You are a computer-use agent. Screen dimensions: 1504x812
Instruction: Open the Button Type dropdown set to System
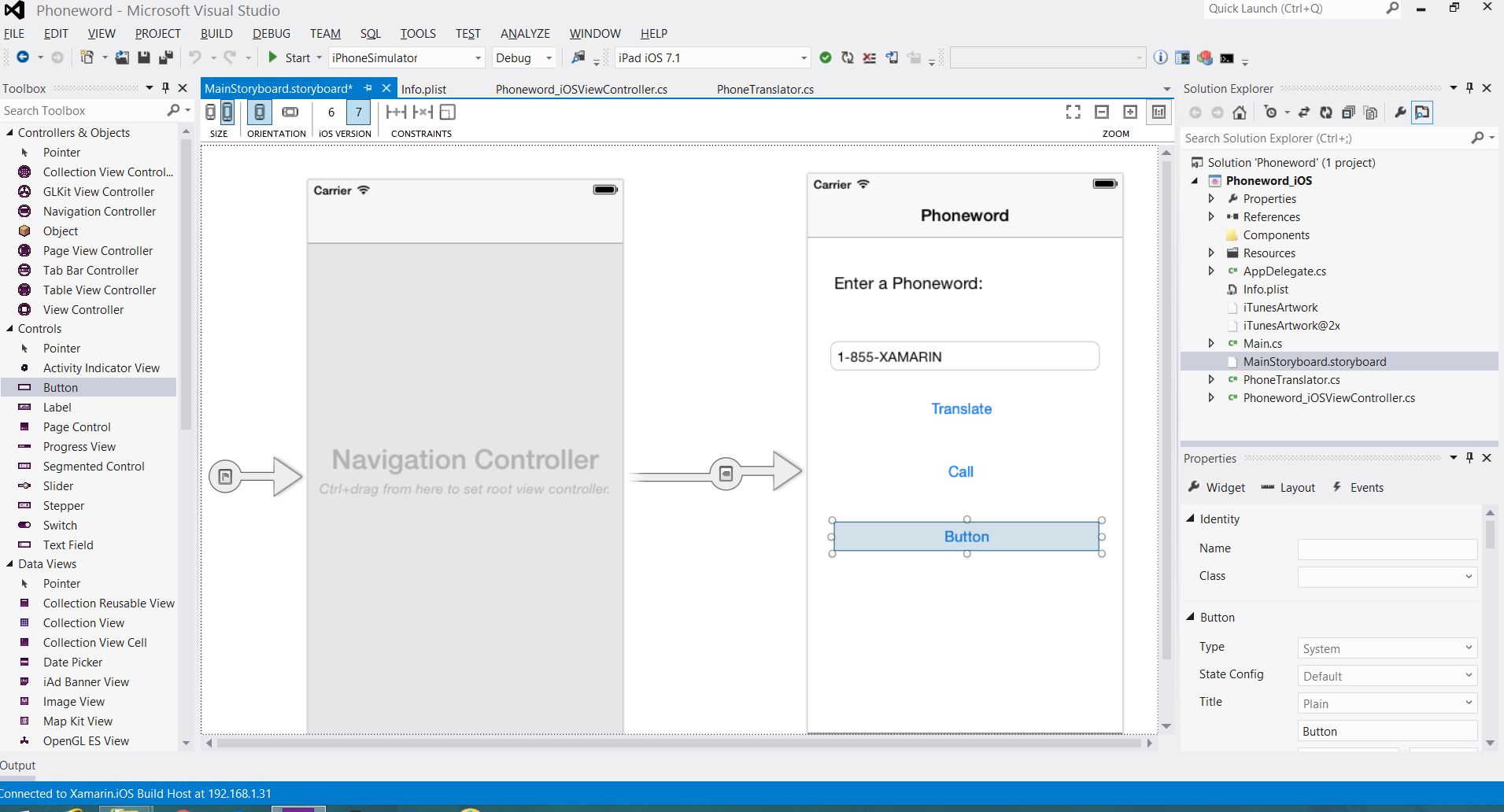(x=1387, y=648)
